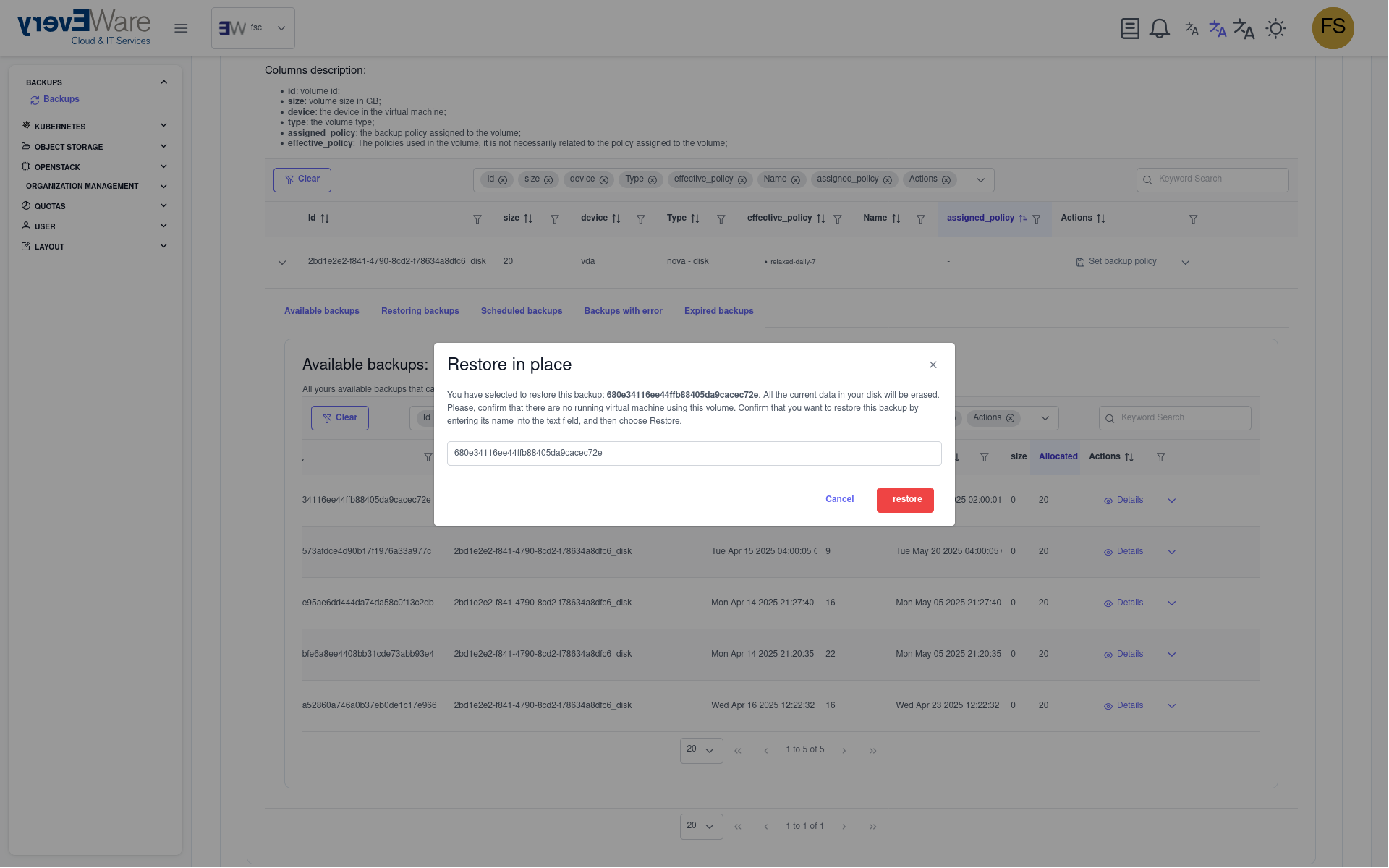Open the documentation book icon
Screen dimensions: 1389x868
(x=1129, y=29)
